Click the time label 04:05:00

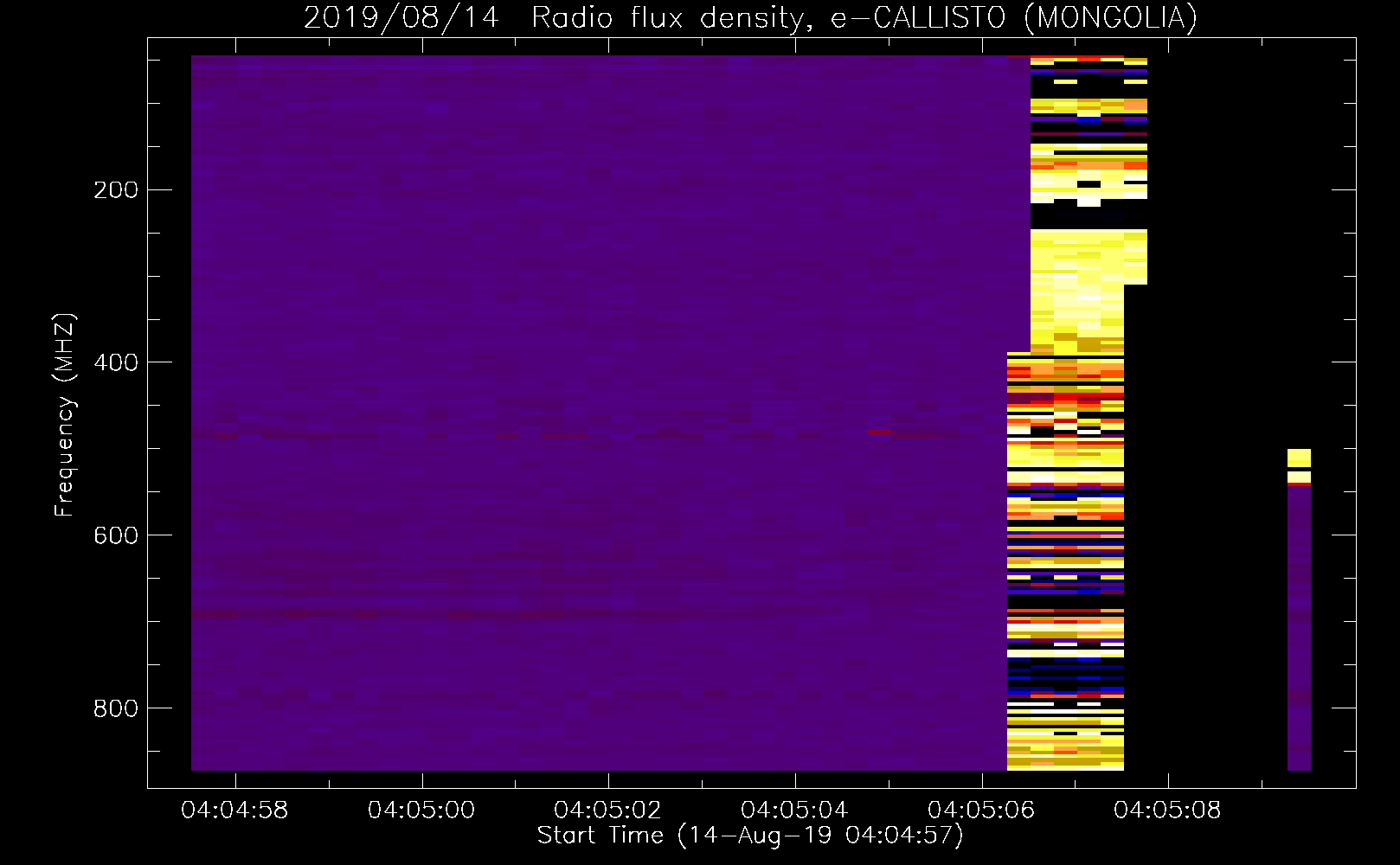coord(421,811)
